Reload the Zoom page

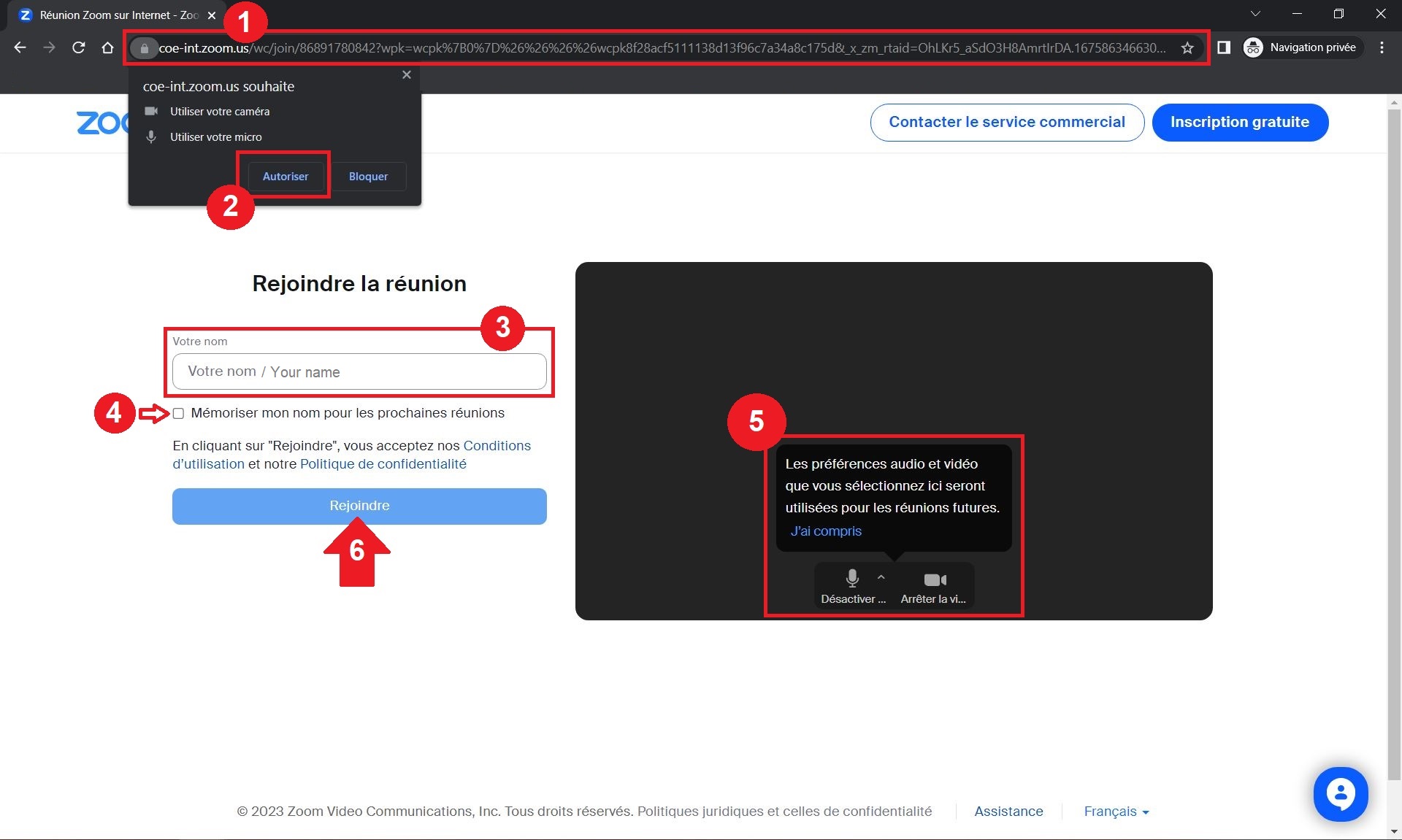(78, 47)
